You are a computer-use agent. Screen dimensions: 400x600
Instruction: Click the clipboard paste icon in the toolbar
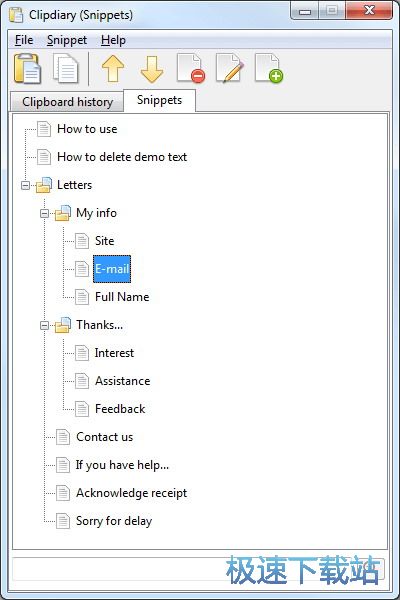(x=28, y=69)
